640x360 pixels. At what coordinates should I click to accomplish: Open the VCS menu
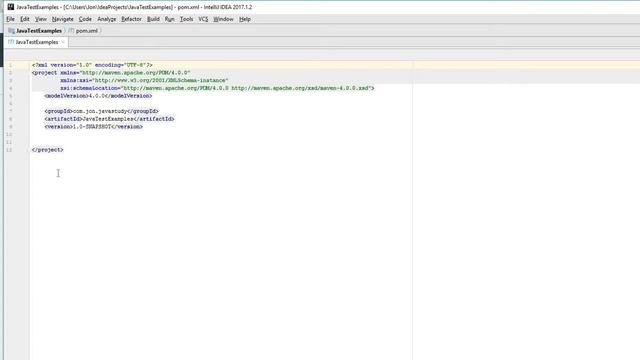203,19
